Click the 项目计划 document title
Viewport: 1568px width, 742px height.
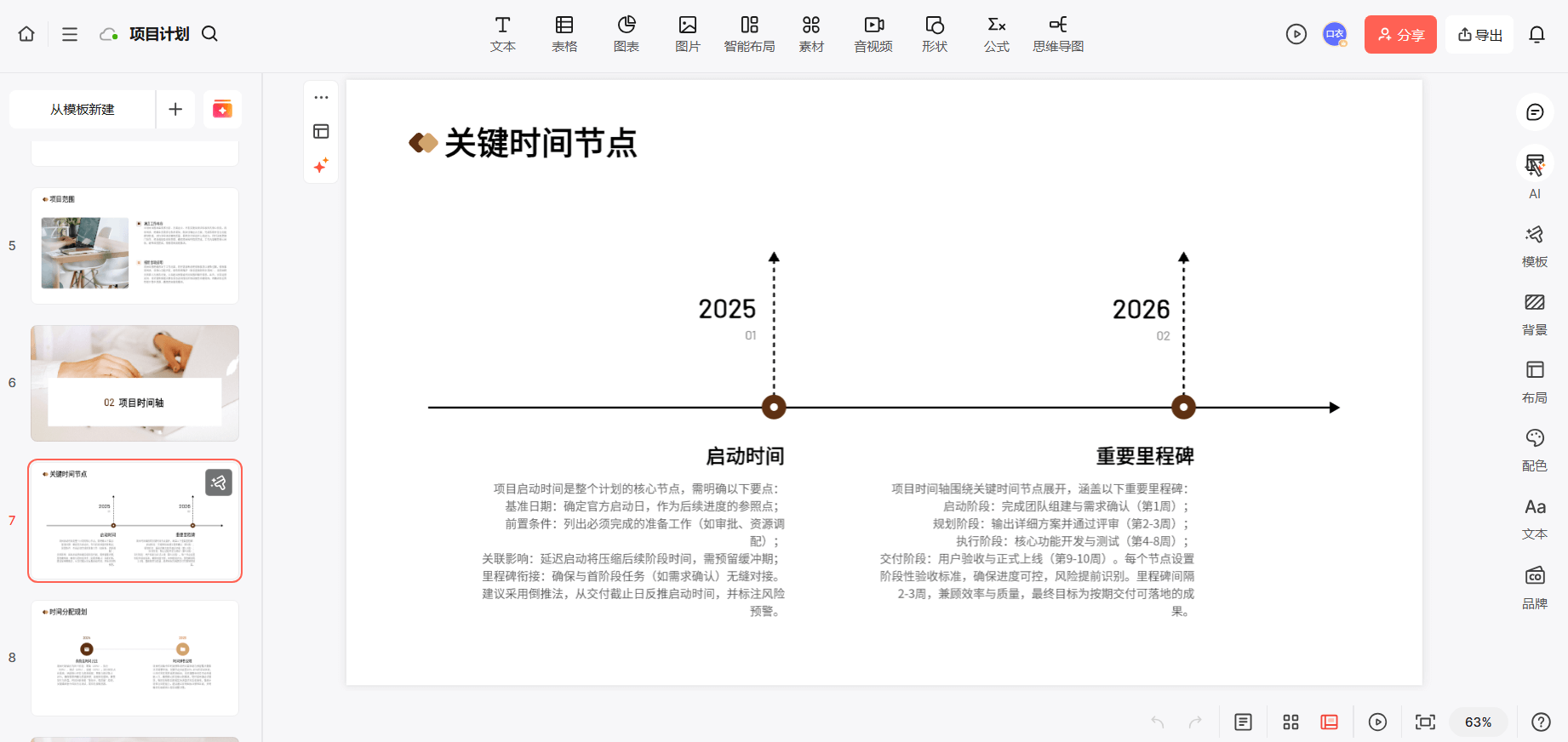[x=159, y=34]
